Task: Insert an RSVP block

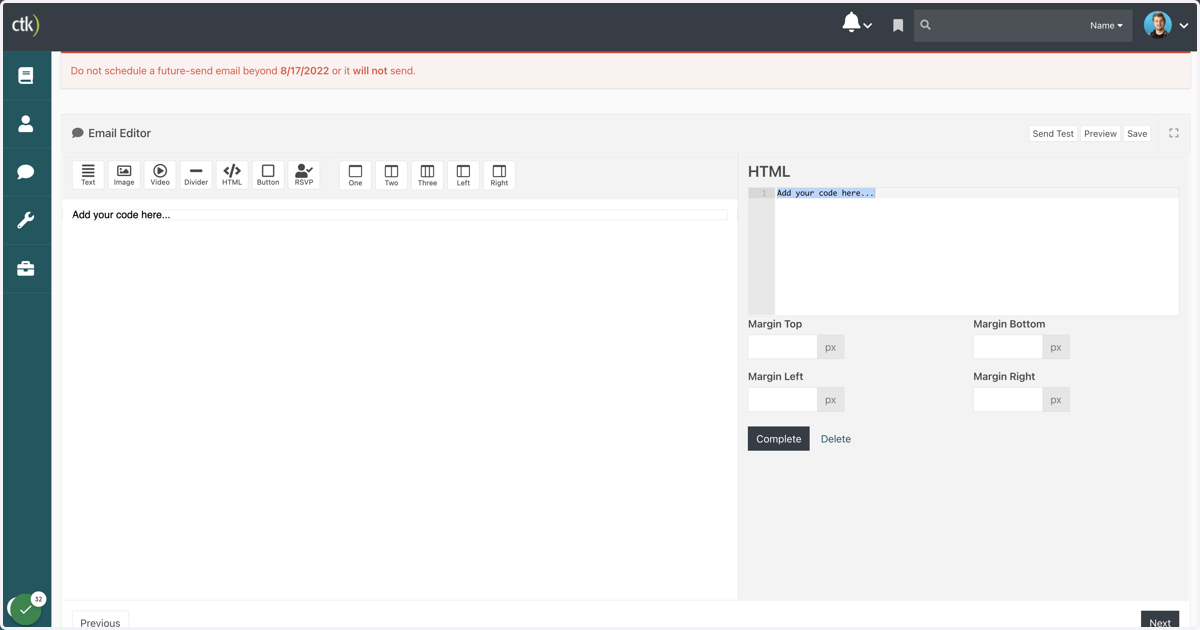Action: 304,175
